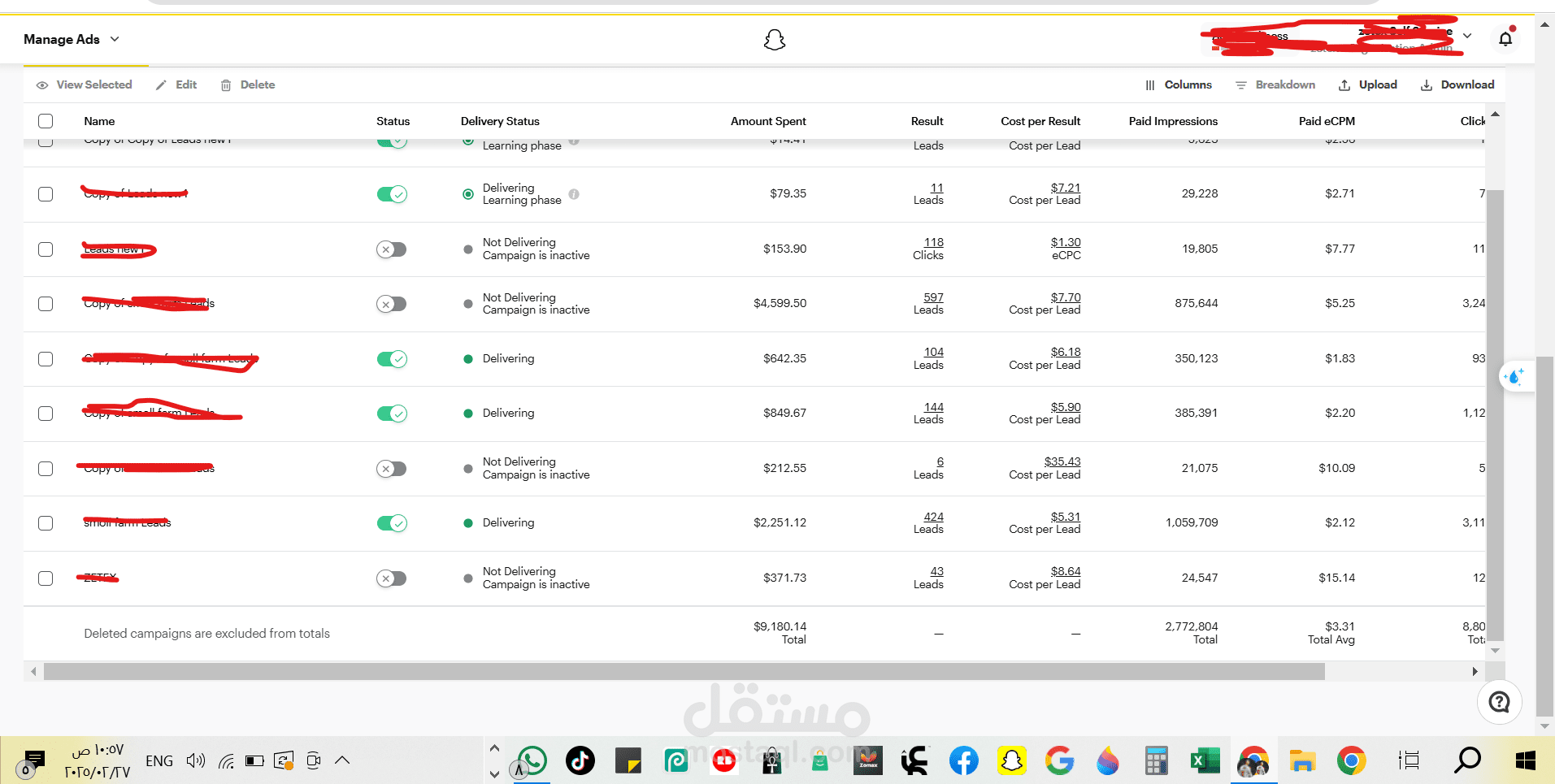Click the Snapchat ghost logo

pyautogui.click(x=775, y=40)
